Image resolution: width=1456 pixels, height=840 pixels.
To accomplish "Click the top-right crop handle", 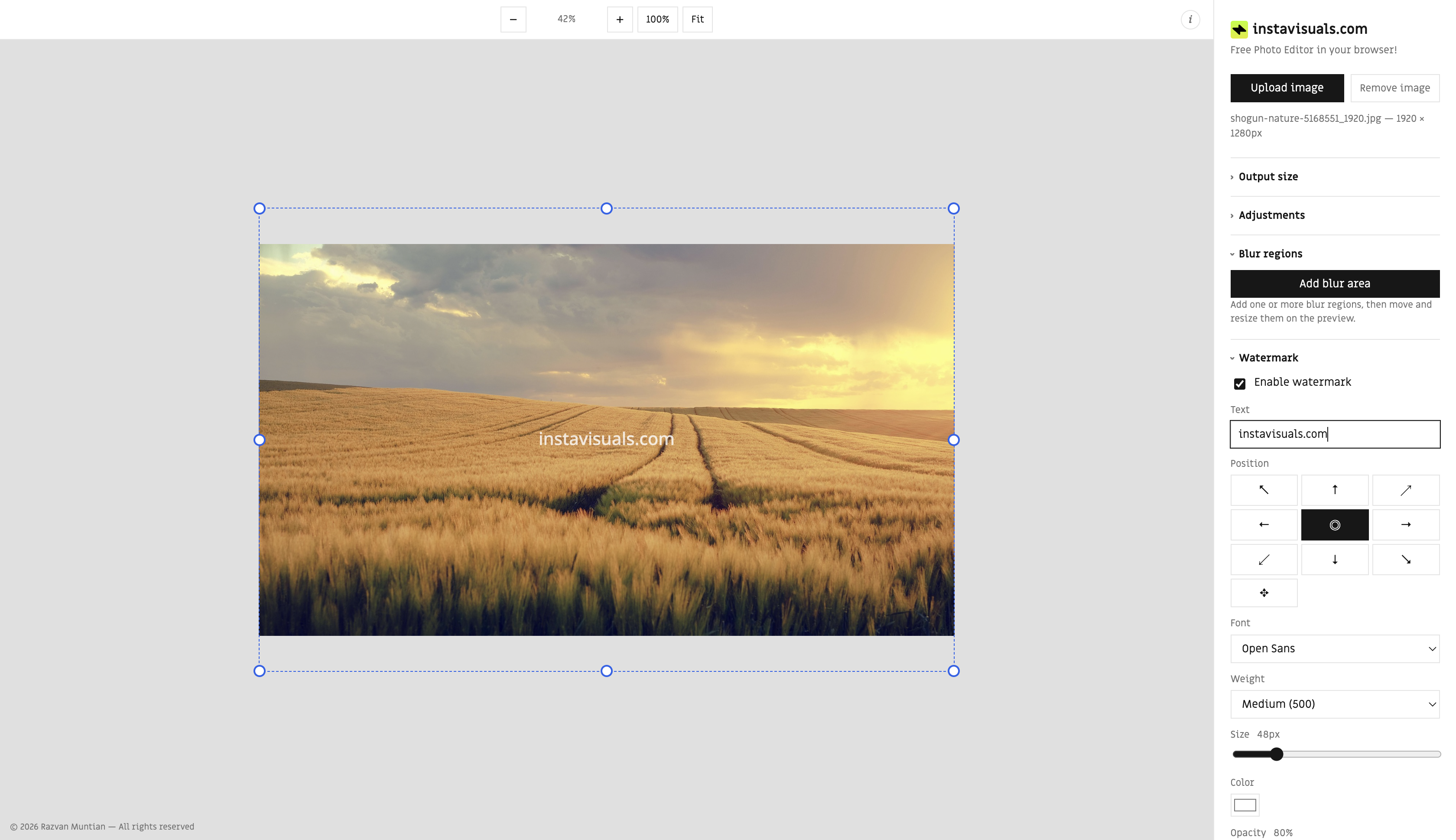I will click(954, 208).
